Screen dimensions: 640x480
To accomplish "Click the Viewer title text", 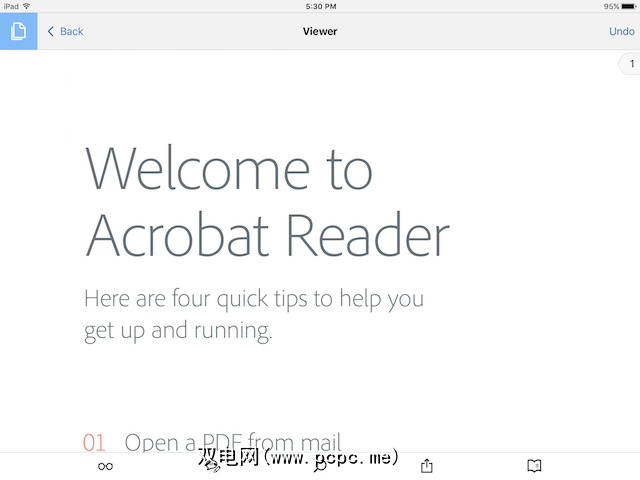I will coord(320,31).
